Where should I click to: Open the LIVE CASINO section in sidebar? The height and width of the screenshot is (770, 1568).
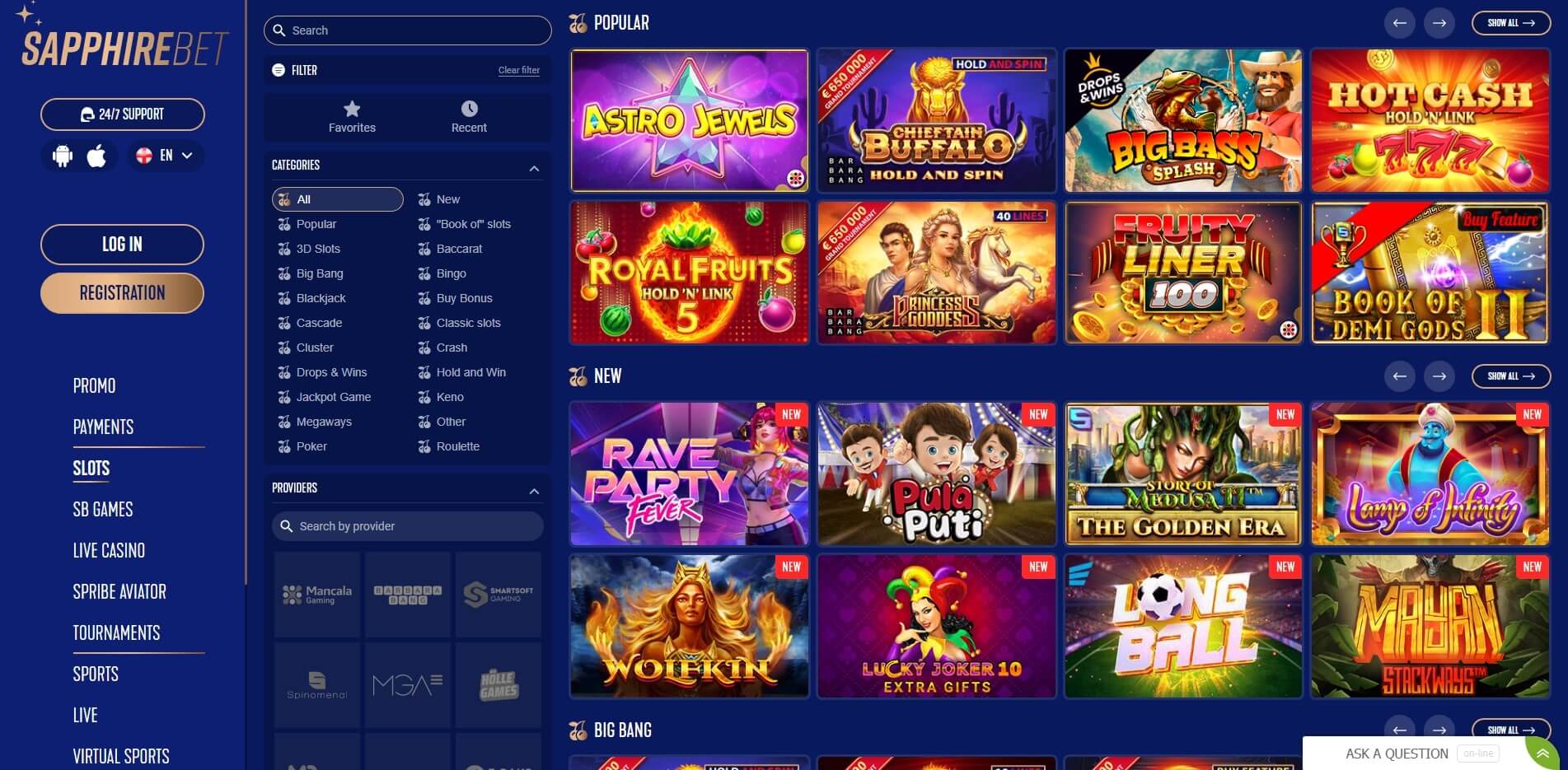108,550
